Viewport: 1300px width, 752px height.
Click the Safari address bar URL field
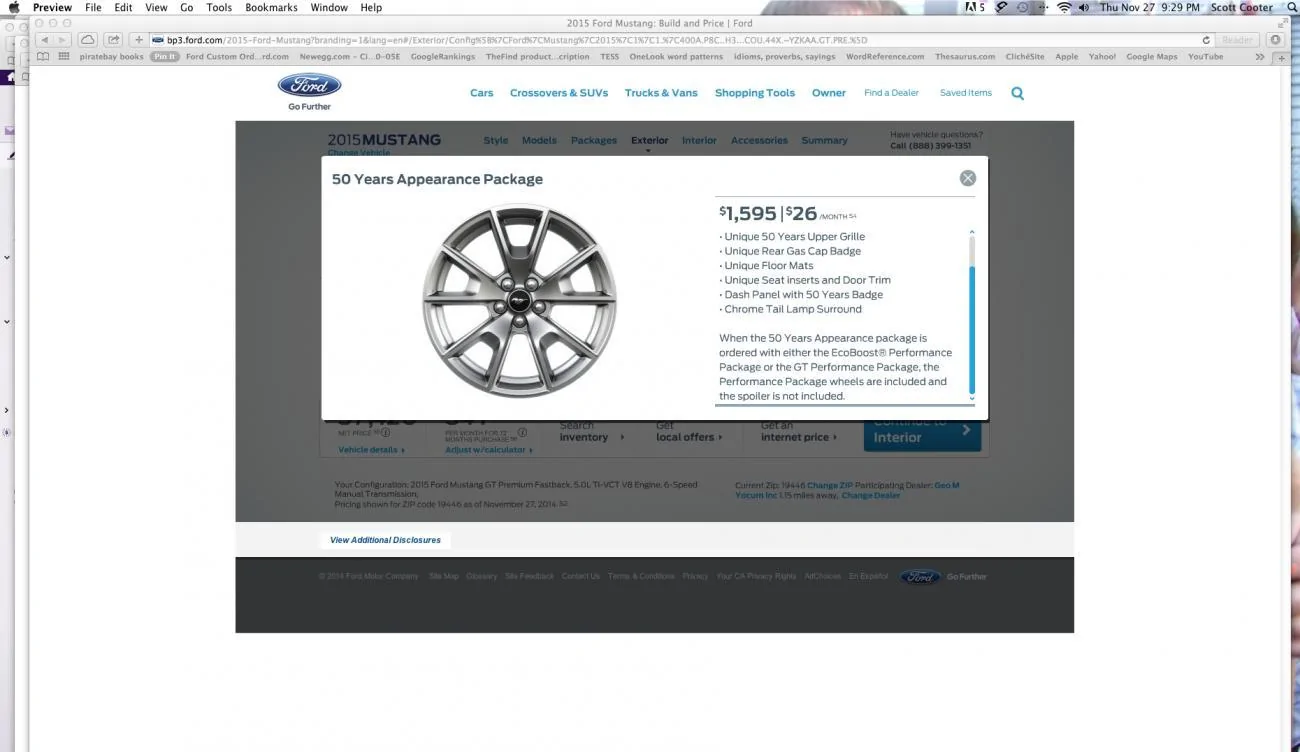[x=680, y=40]
